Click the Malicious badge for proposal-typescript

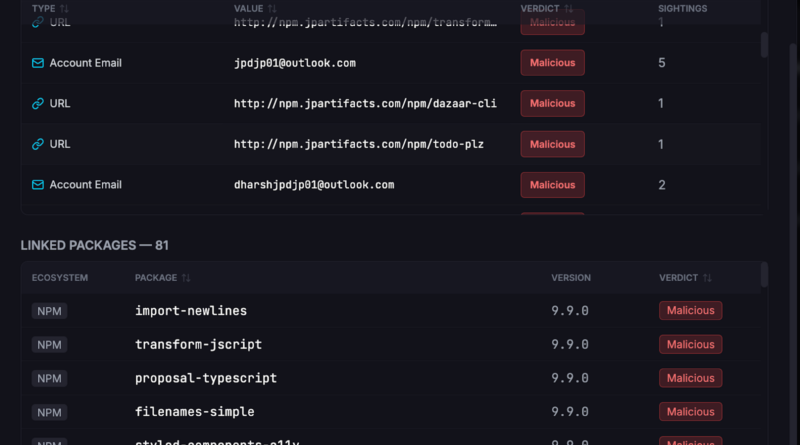pyautogui.click(x=690, y=378)
